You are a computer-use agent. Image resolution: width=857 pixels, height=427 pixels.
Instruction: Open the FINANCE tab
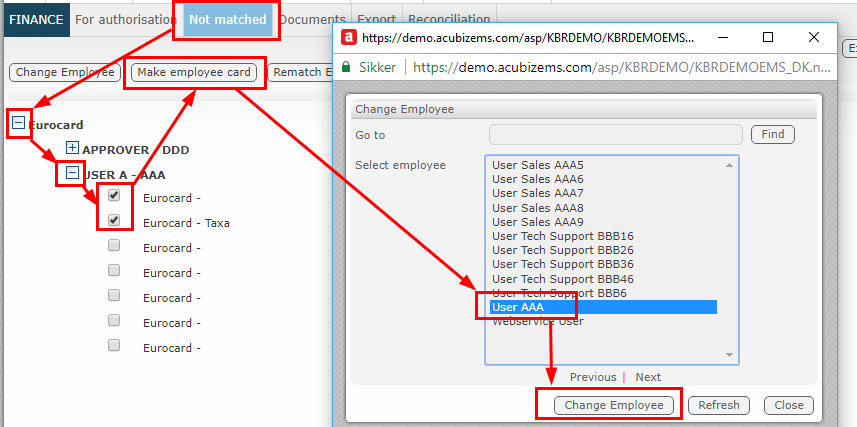point(36,20)
